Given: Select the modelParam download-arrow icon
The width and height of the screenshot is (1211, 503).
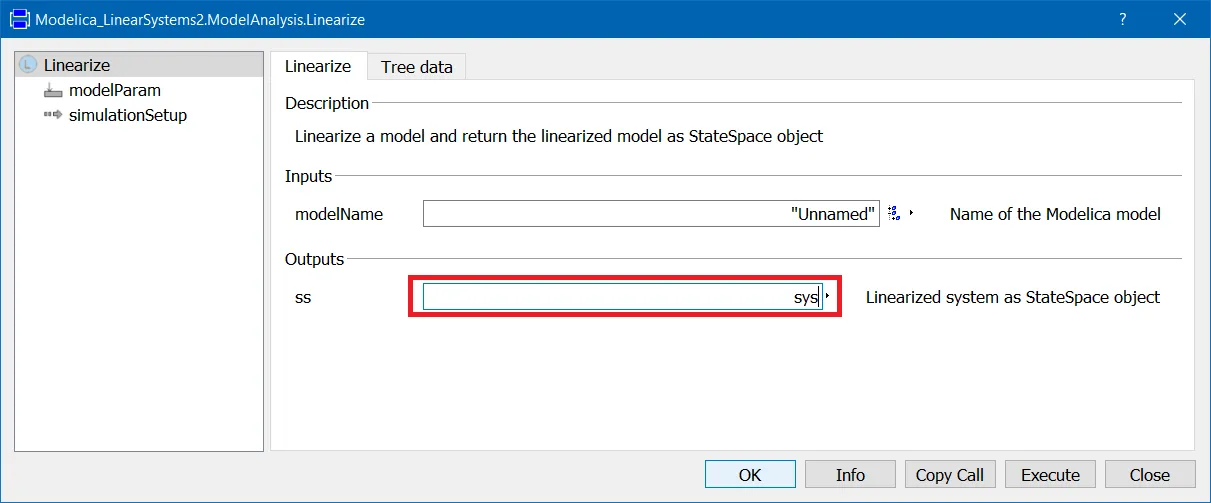Looking at the screenshot, I should coord(53,91).
